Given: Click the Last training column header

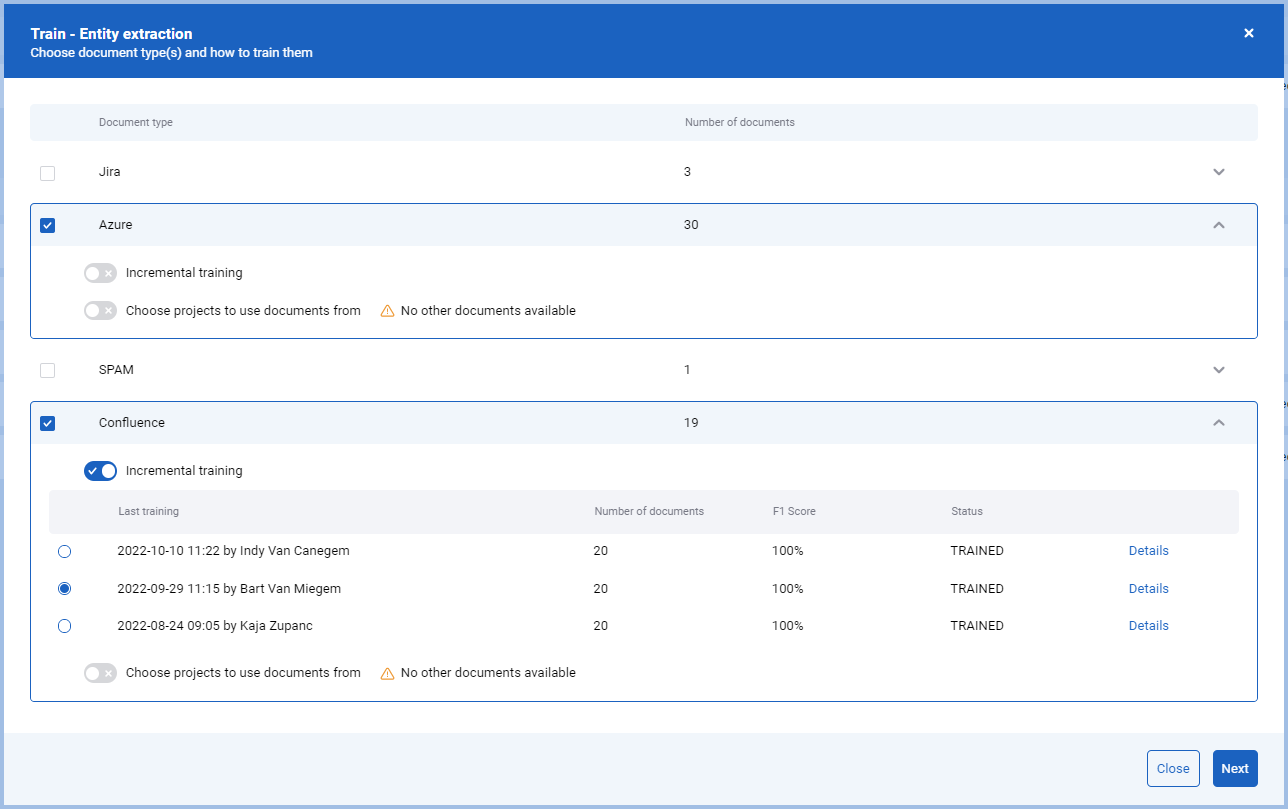Looking at the screenshot, I should [x=149, y=512].
